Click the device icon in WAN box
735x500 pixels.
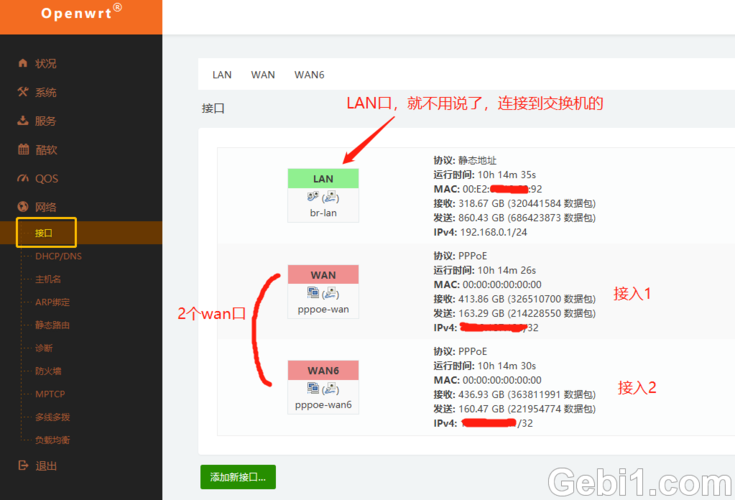coord(313,293)
